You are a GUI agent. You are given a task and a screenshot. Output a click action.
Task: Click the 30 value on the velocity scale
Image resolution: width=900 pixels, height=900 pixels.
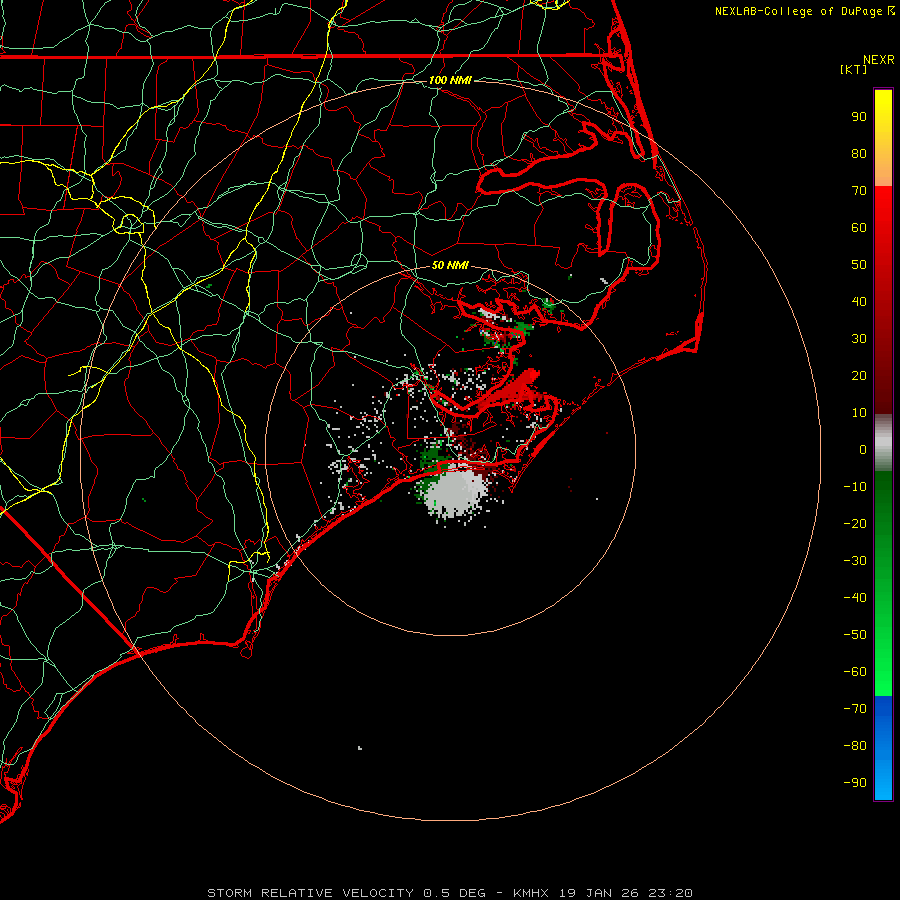[x=859, y=339]
